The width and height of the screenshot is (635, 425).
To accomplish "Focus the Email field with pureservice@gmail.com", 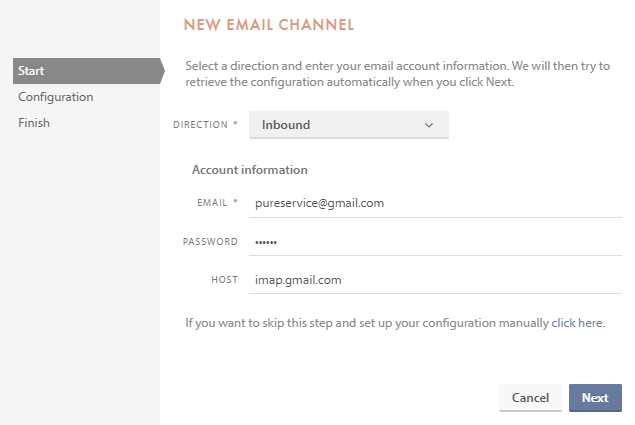I will (435, 203).
